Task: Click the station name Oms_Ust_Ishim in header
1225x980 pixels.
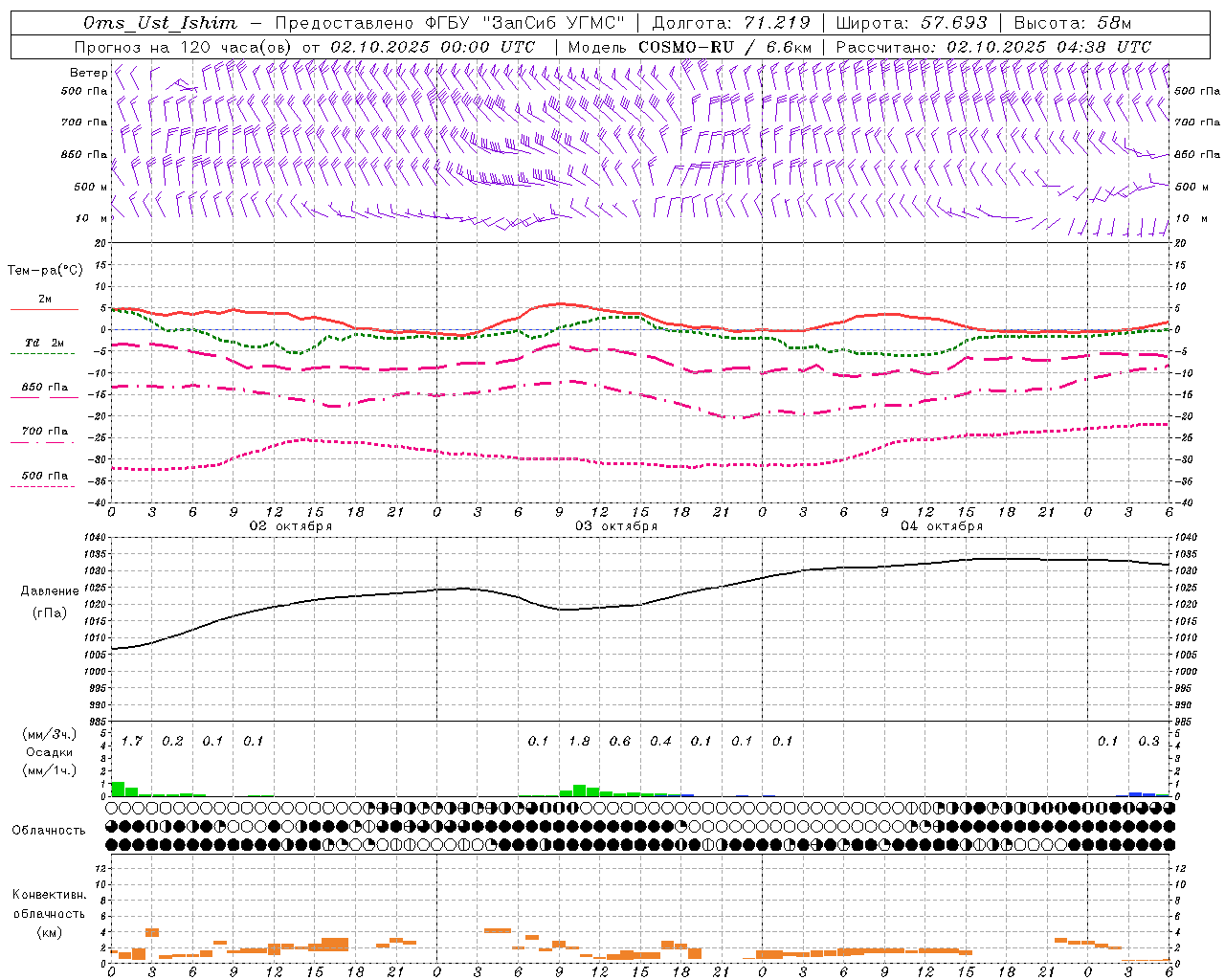Action: point(160,23)
